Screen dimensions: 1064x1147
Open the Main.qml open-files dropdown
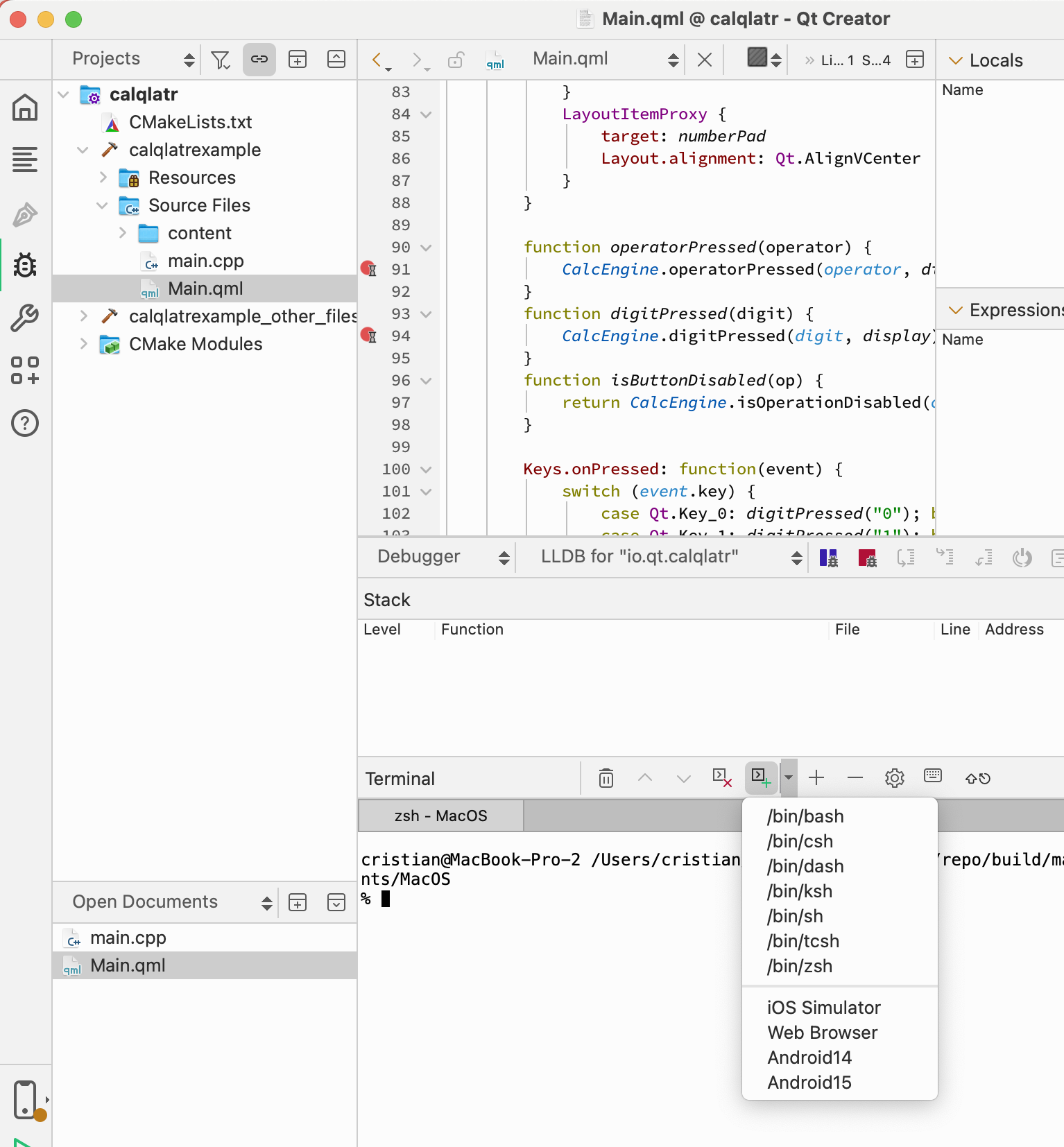604,60
